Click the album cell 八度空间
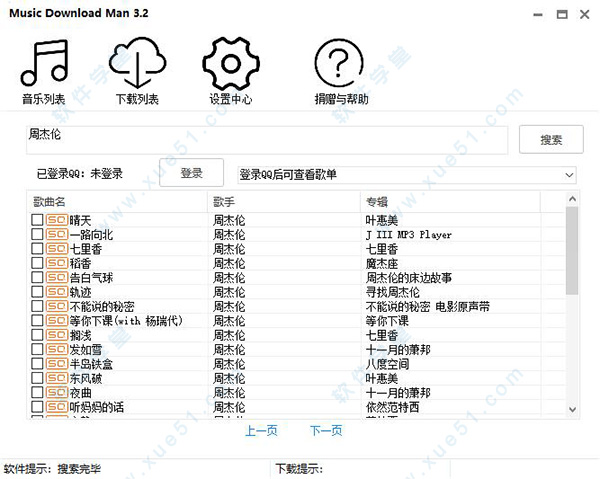 387,364
